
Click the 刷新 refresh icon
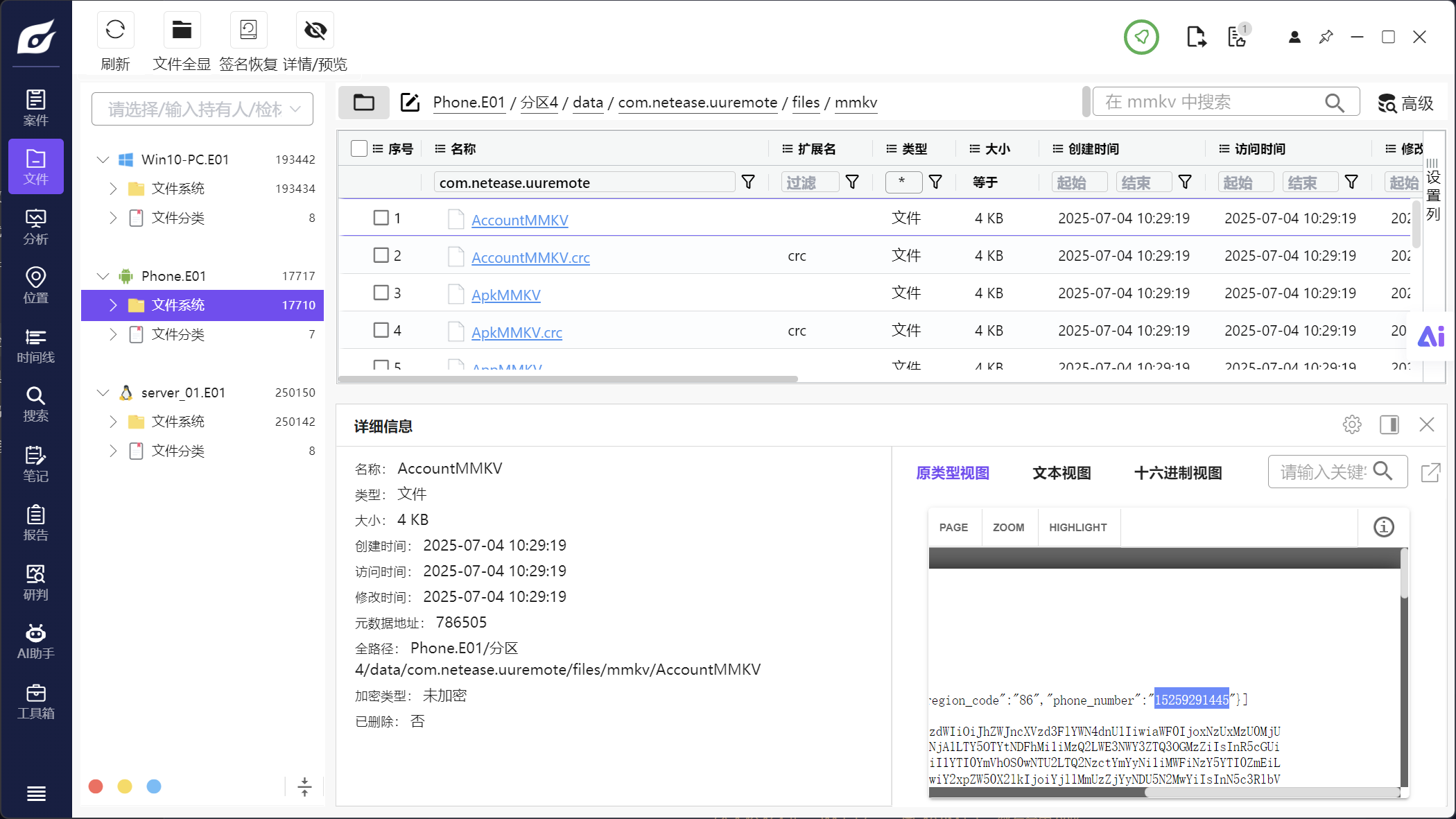tap(115, 30)
